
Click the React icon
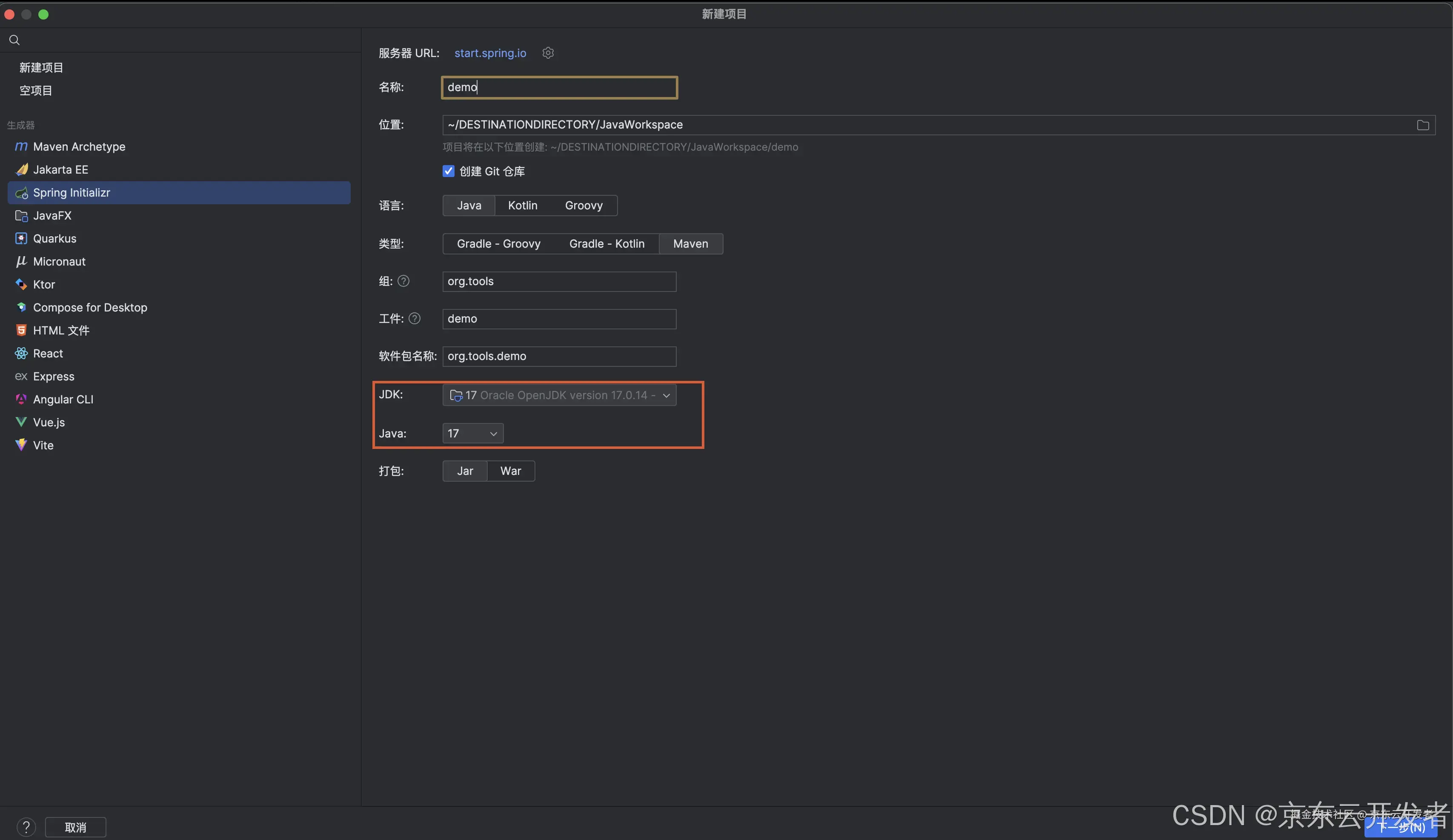click(x=21, y=354)
